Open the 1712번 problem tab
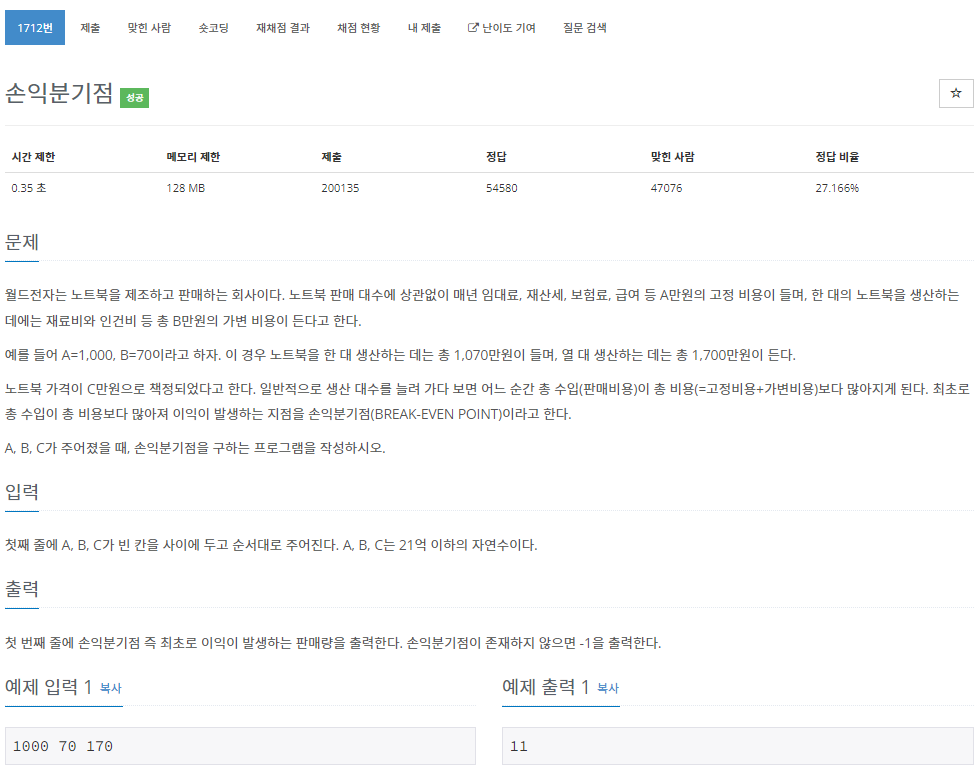Image resolution: width=979 pixels, height=769 pixels. [35, 27]
